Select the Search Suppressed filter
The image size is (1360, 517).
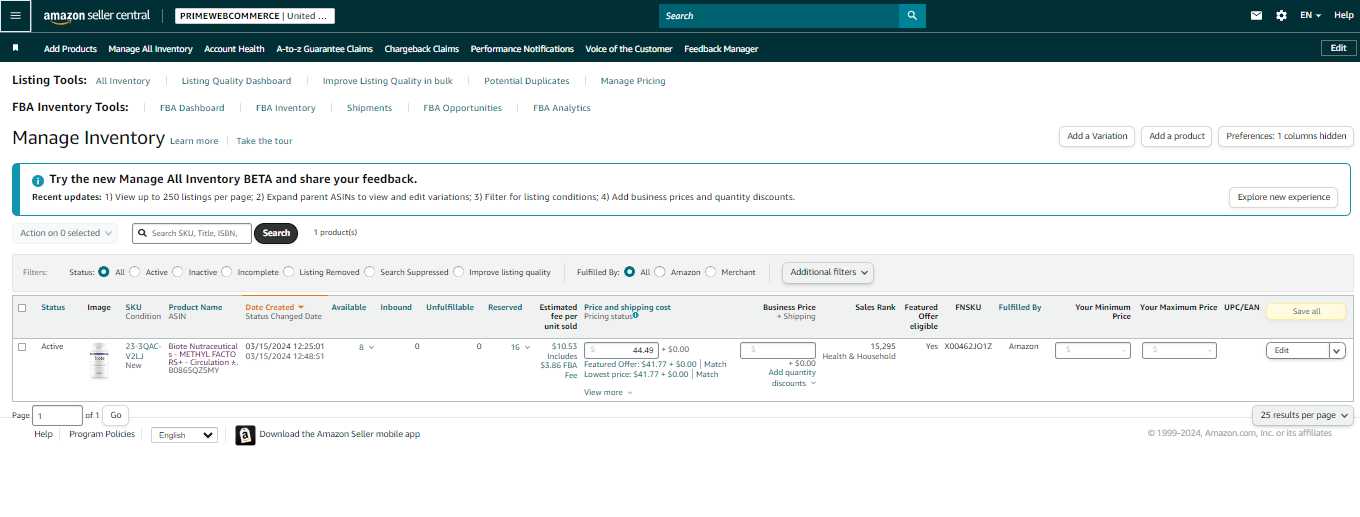coord(369,272)
